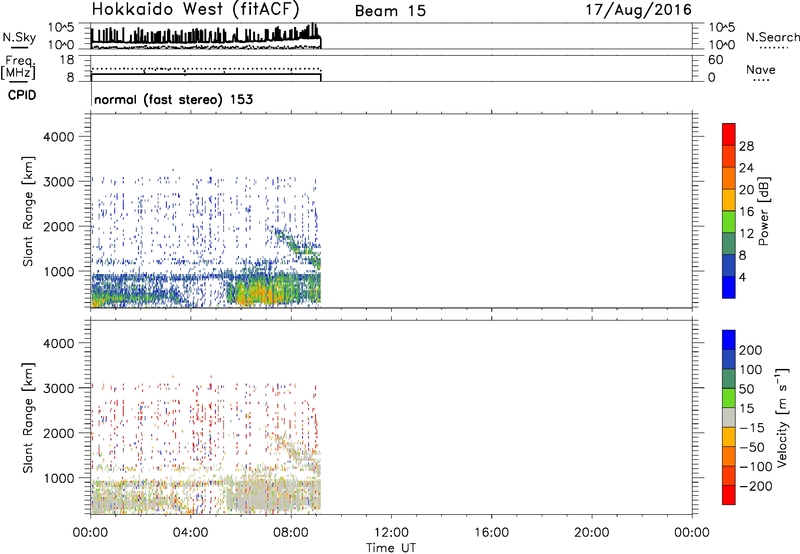Click the N.Sky noise spikes plot
The image size is (800, 554).
[x=206, y=36]
